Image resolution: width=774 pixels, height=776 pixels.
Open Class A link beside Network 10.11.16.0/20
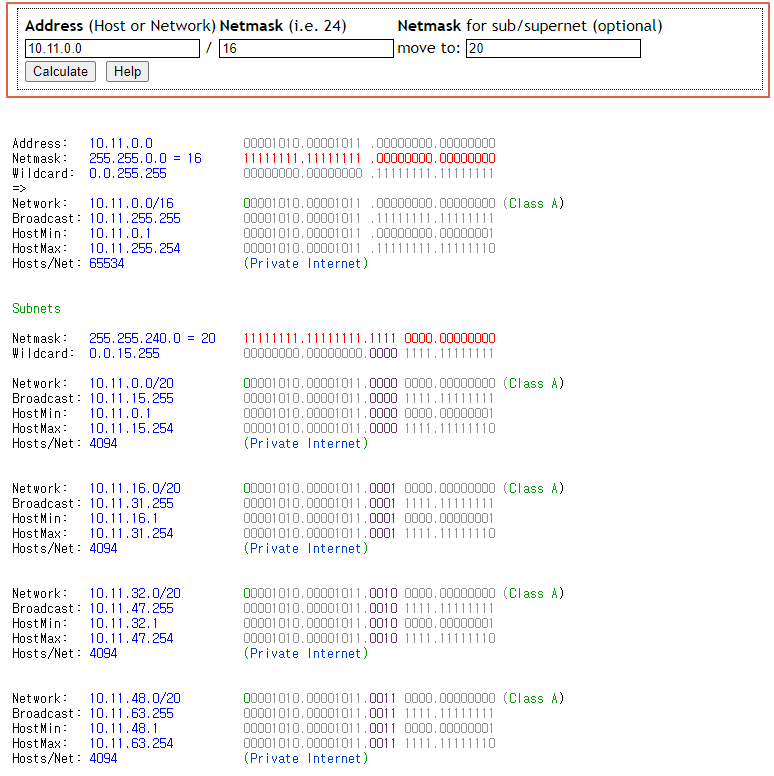(533, 488)
